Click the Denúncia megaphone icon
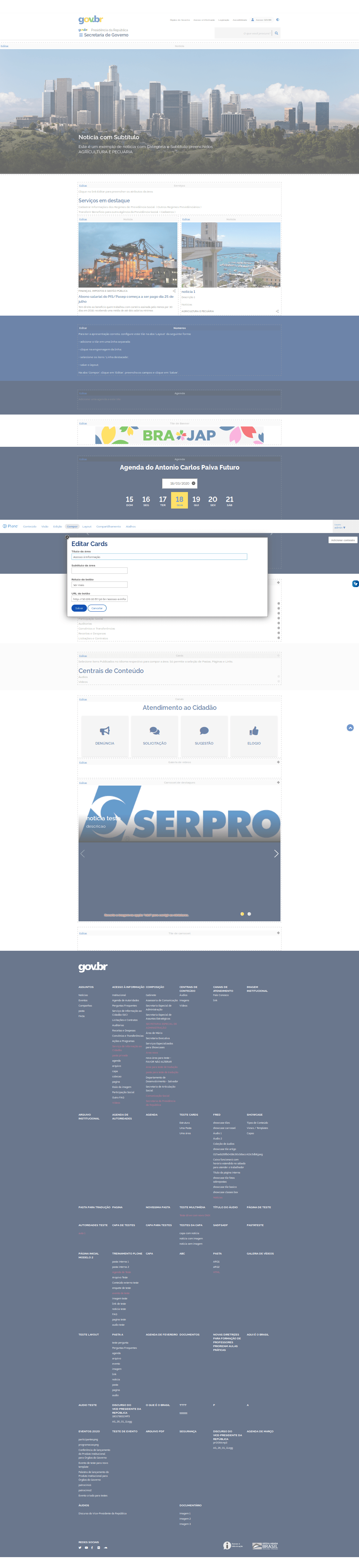This screenshot has height=1568, width=359. [105, 731]
